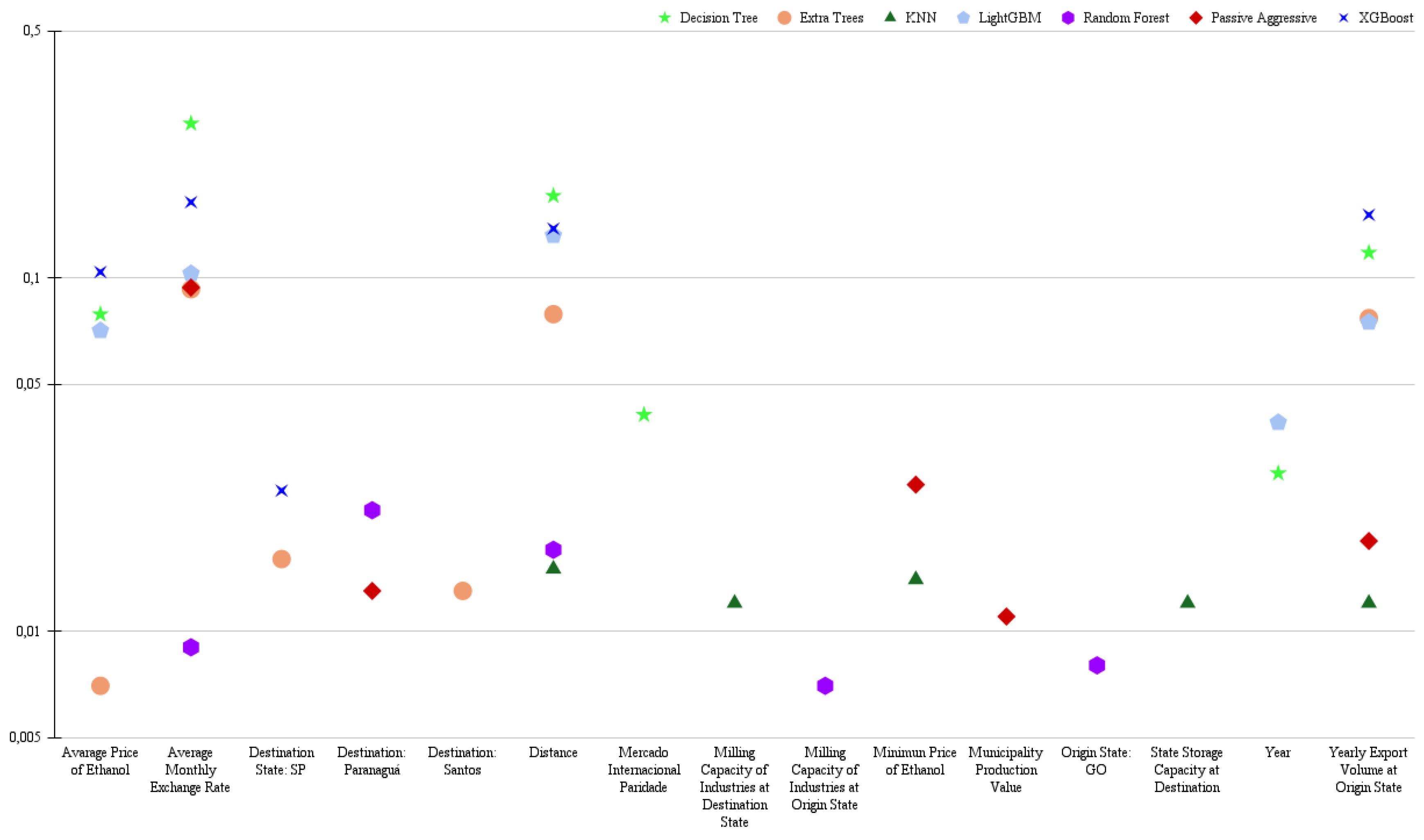Select the LightGBM pentagon above Year
Viewport: 1424px width, 840px height.
click(1279, 422)
